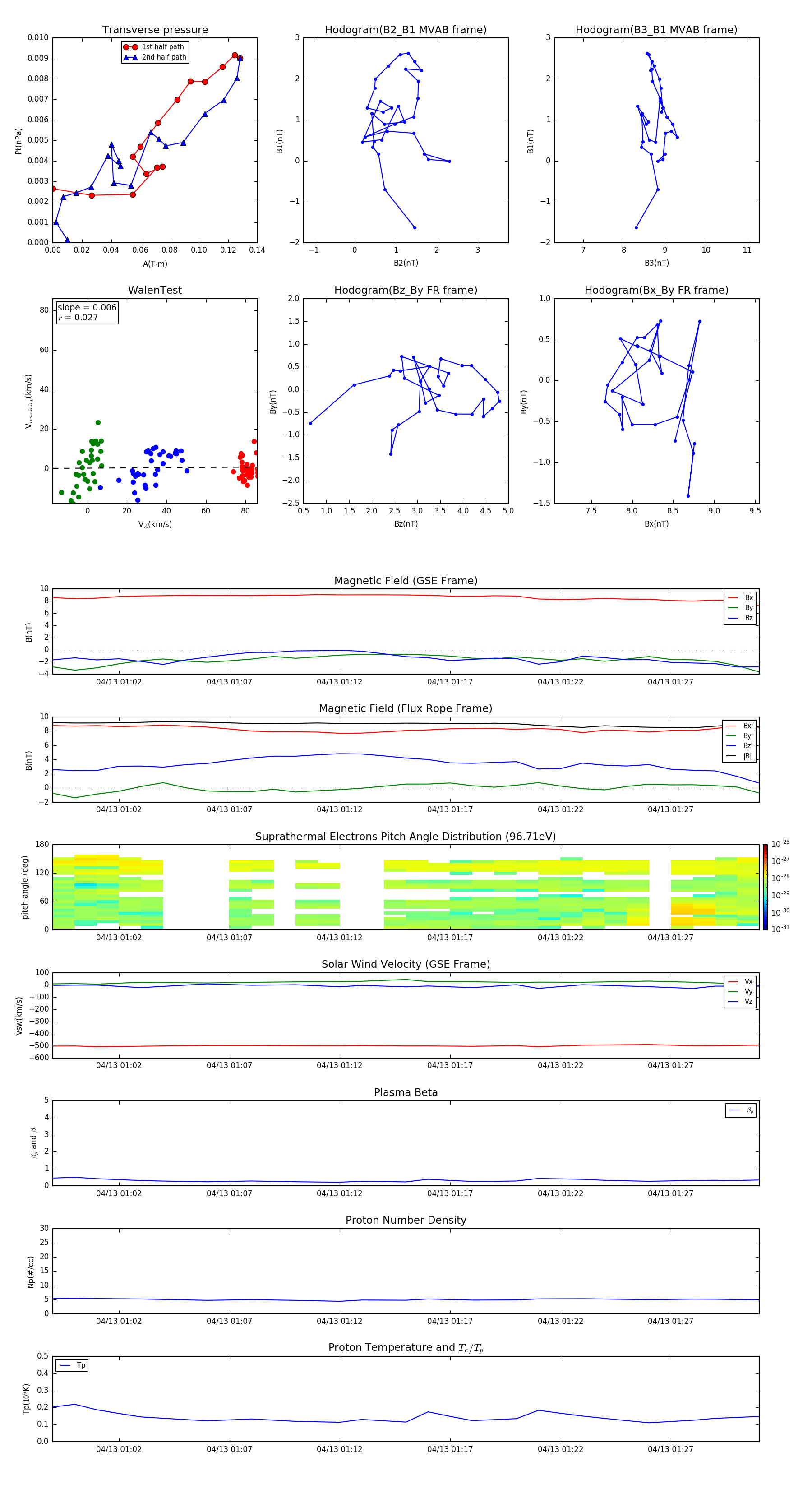Click the 'Plasma Beta' title
This screenshot has width=812, height=1489.
(406, 1092)
